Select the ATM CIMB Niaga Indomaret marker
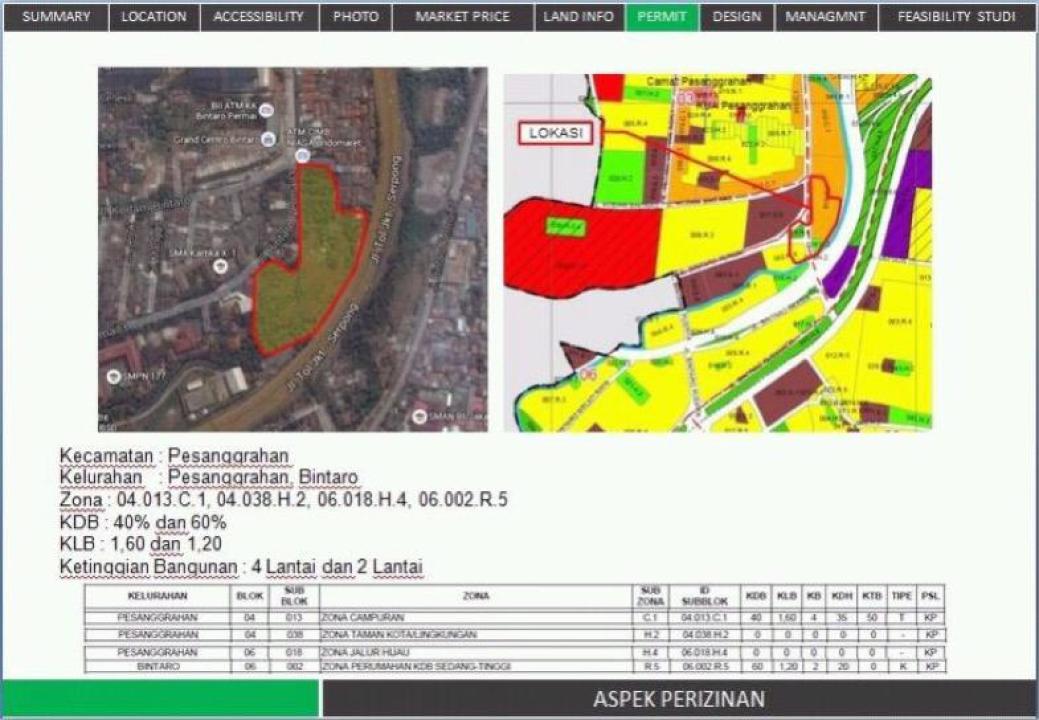This screenshot has height=720, width=1039. coord(302,155)
